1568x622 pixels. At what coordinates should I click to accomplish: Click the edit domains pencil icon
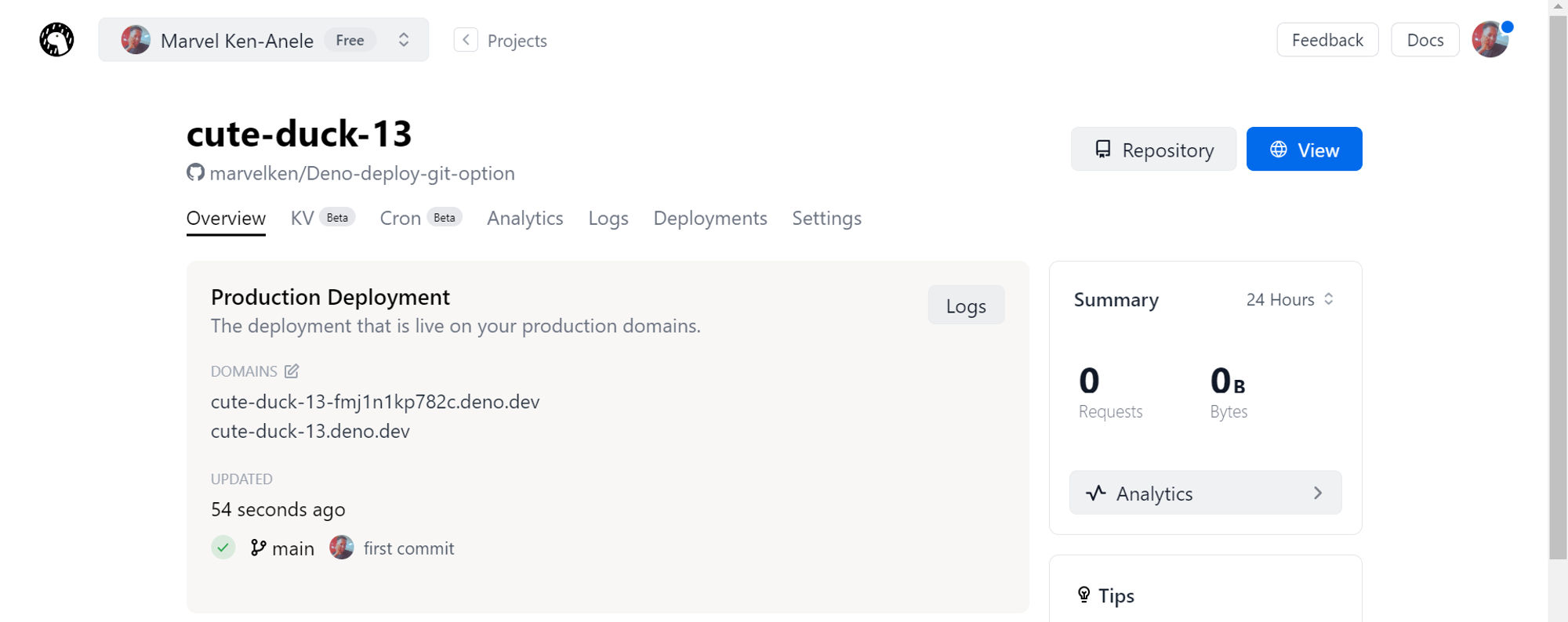(x=292, y=371)
